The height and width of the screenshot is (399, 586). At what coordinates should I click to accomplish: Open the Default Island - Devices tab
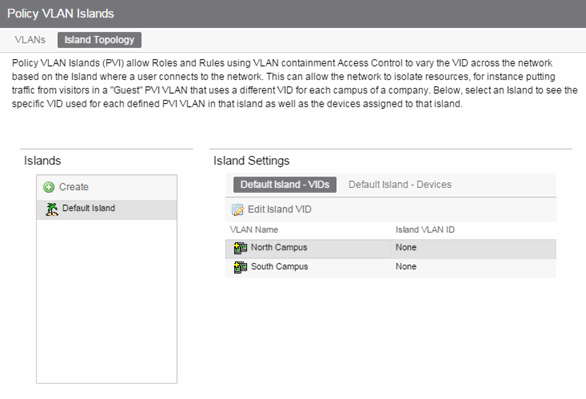(400, 185)
